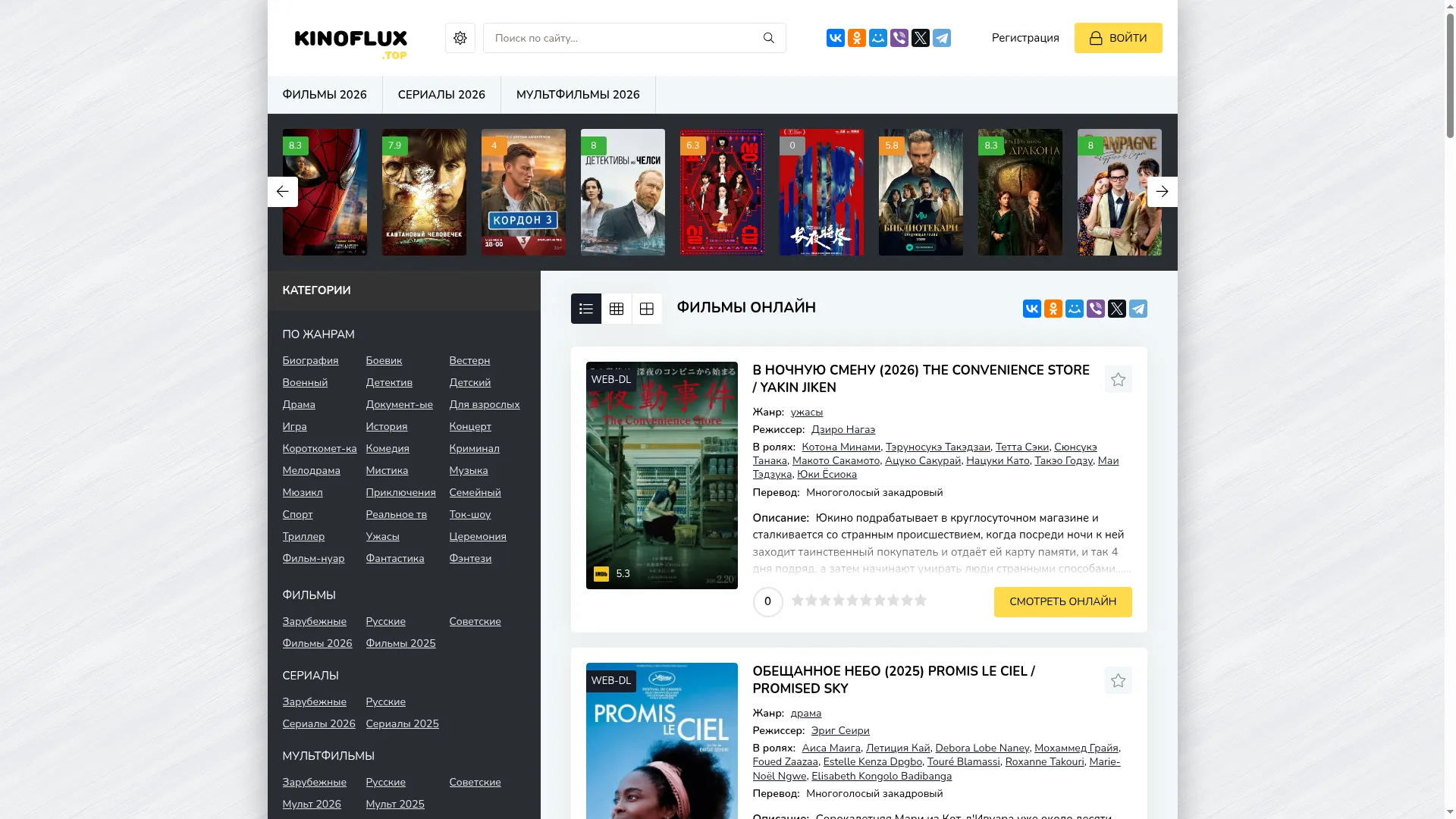Viewport: 1456px width, 819px height.
Task: Select the Детектив genre
Action: click(x=389, y=383)
